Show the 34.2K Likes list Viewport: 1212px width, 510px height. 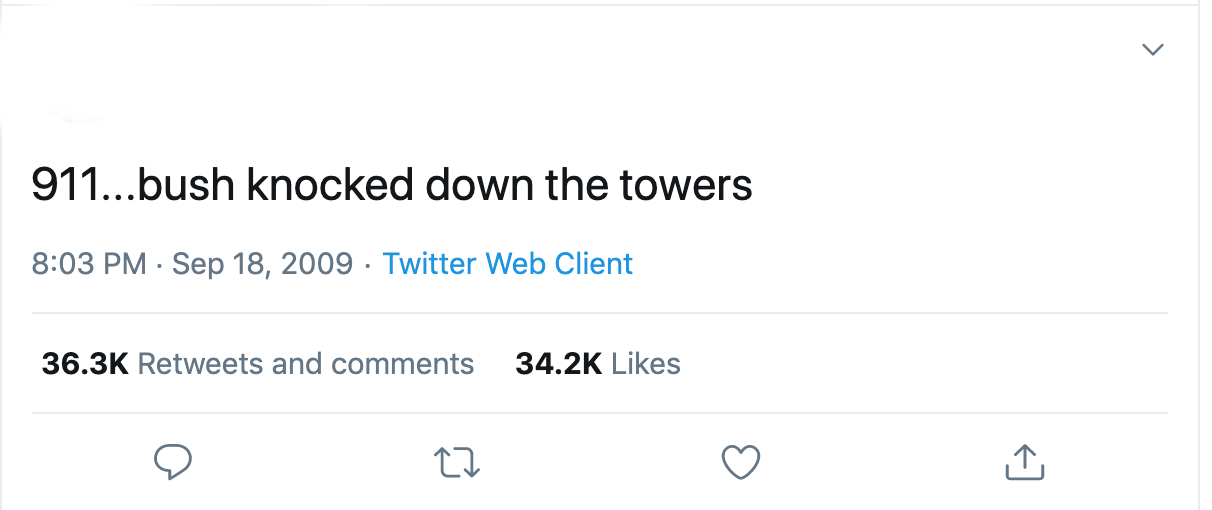point(597,364)
